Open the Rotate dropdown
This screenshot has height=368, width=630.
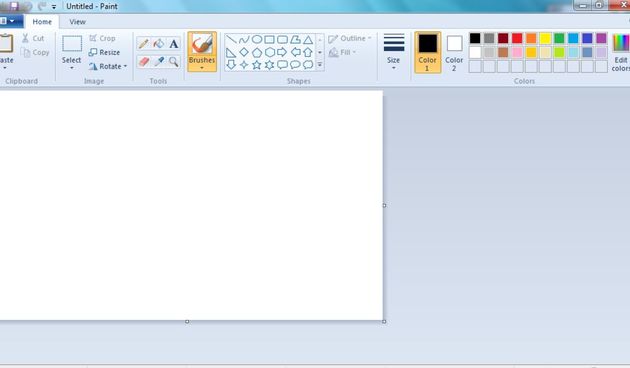click(x=108, y=66)
